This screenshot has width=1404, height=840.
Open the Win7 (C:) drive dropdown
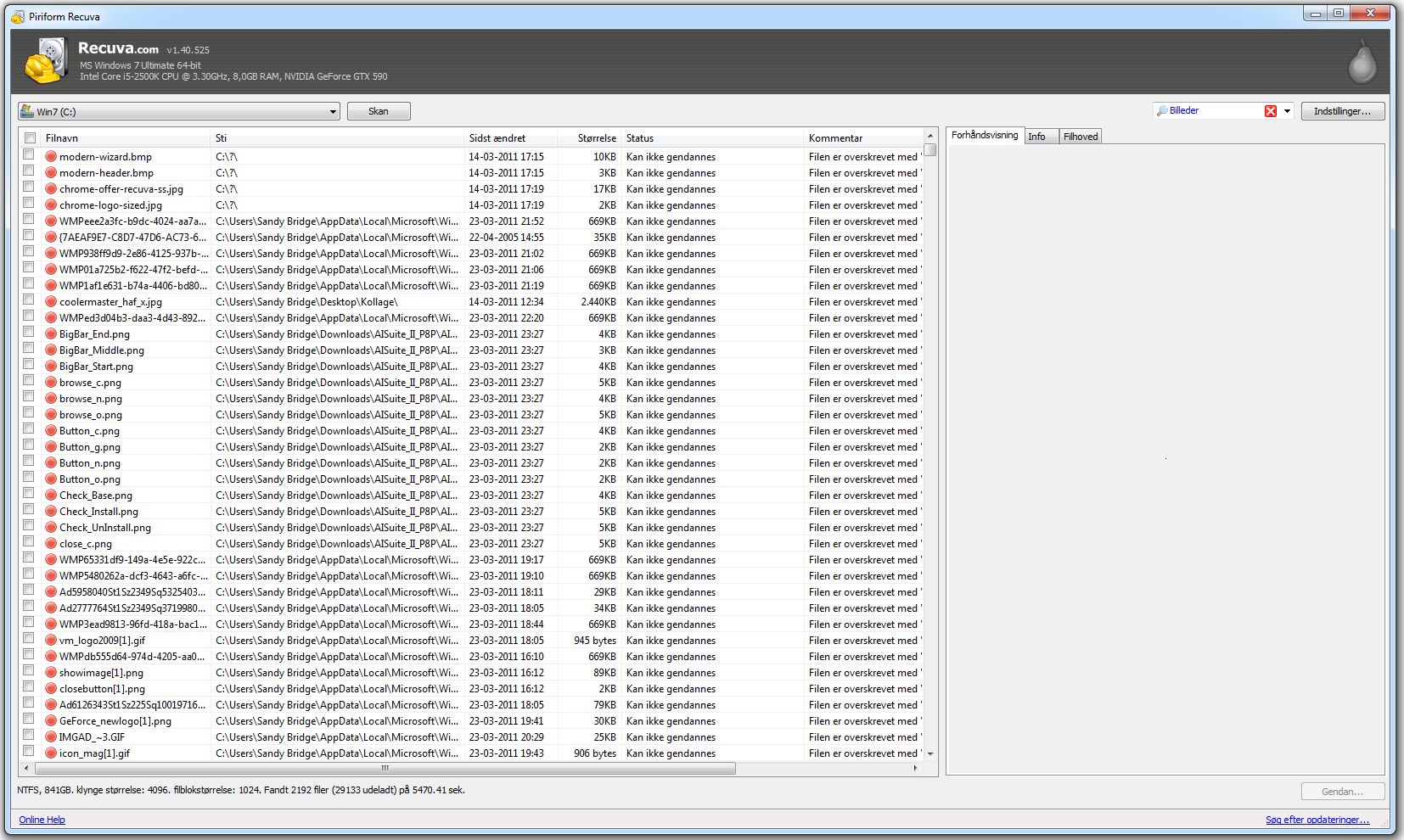[x=333, y=112]
